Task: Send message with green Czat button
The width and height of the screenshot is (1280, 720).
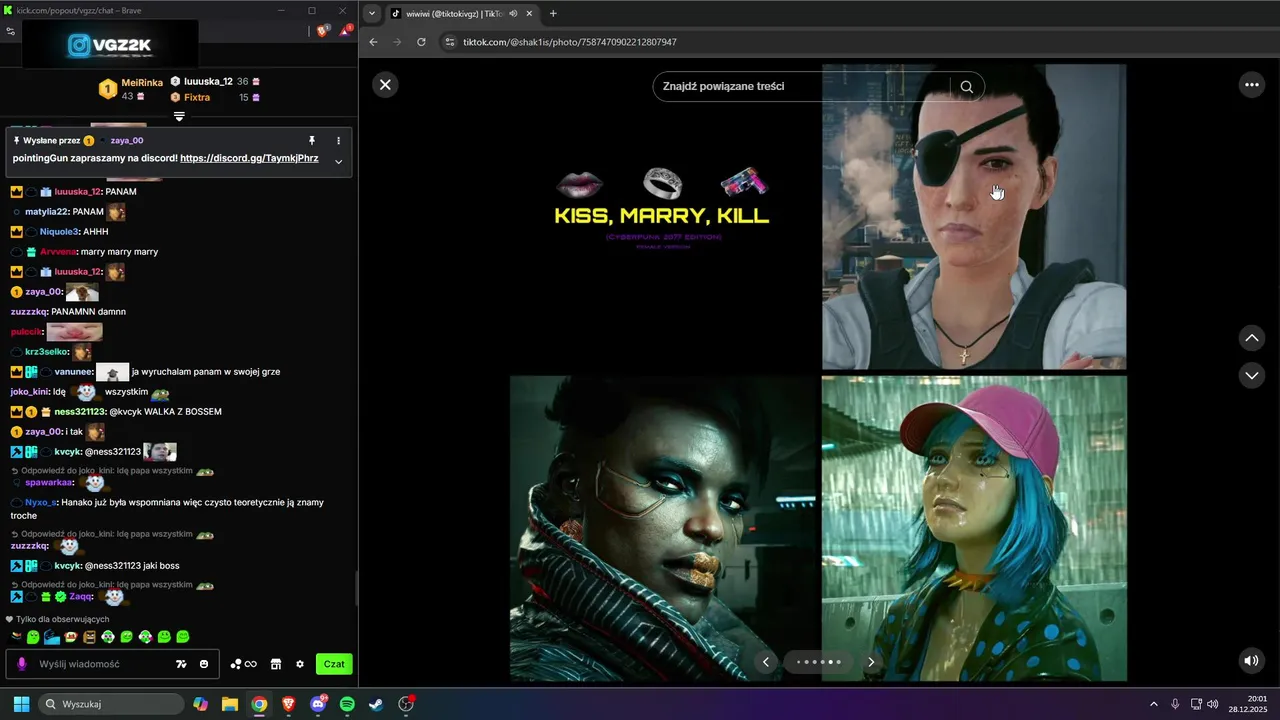Action: (x=334, y=664)
